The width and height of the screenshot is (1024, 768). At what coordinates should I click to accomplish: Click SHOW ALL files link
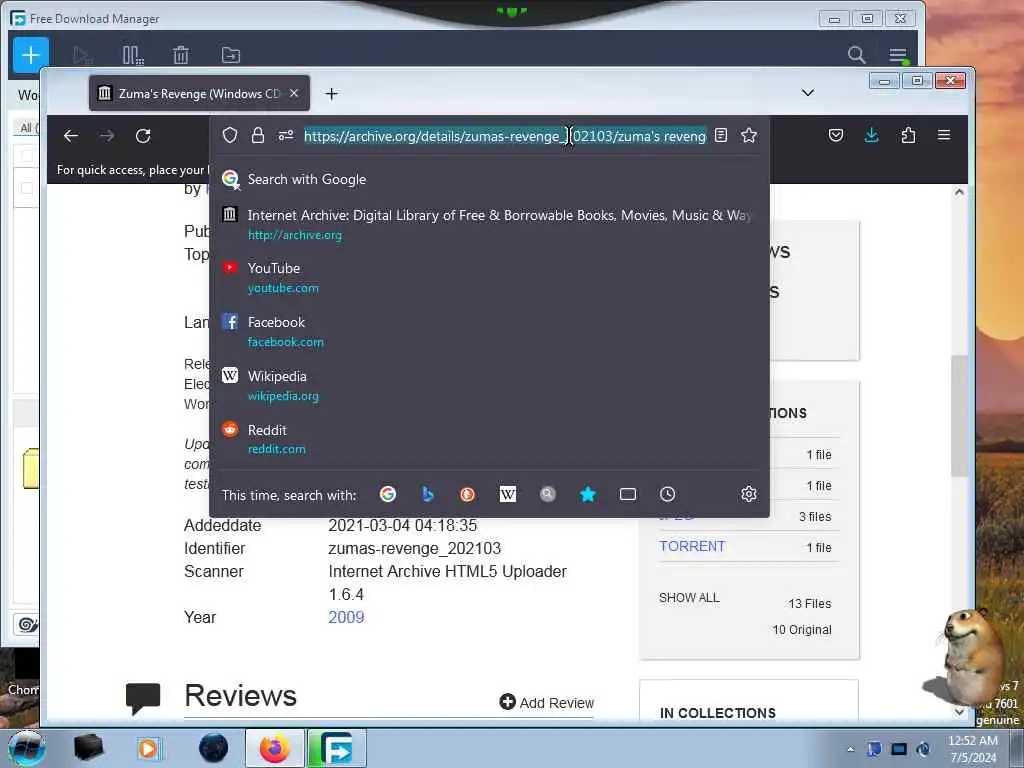(x=689, y=598)
